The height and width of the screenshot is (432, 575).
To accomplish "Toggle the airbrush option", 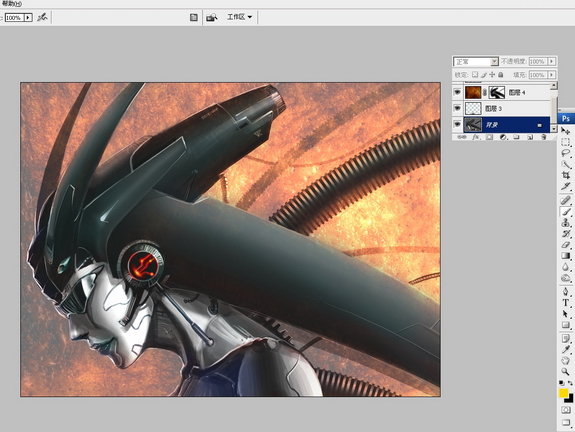I will (42, 17).
